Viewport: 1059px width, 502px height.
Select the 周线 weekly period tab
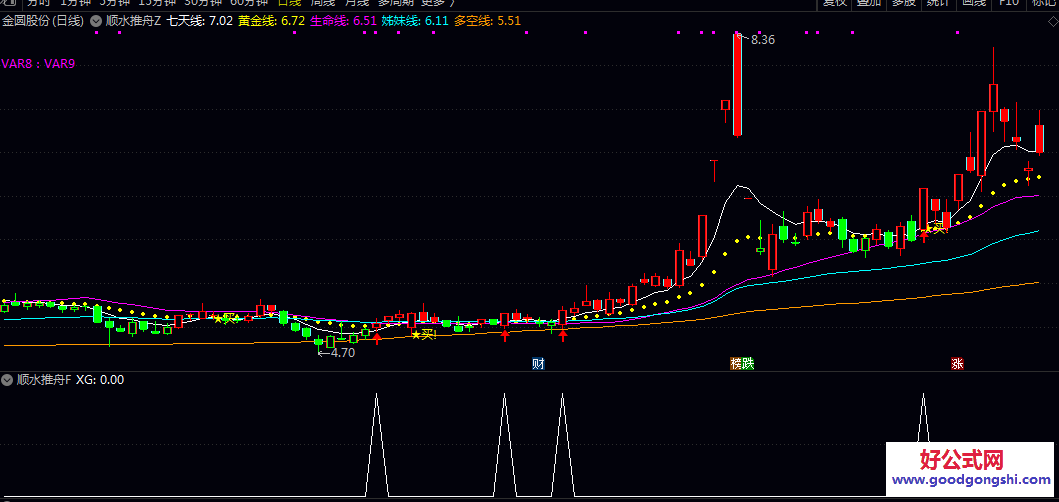pyautogui.click(x=324, y=3)
